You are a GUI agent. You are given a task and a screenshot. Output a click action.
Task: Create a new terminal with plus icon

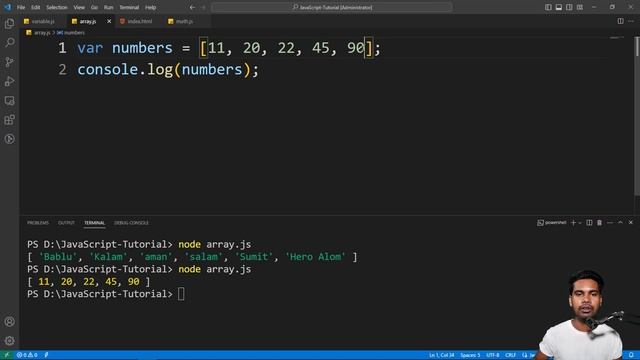click(x=573, y=222)
